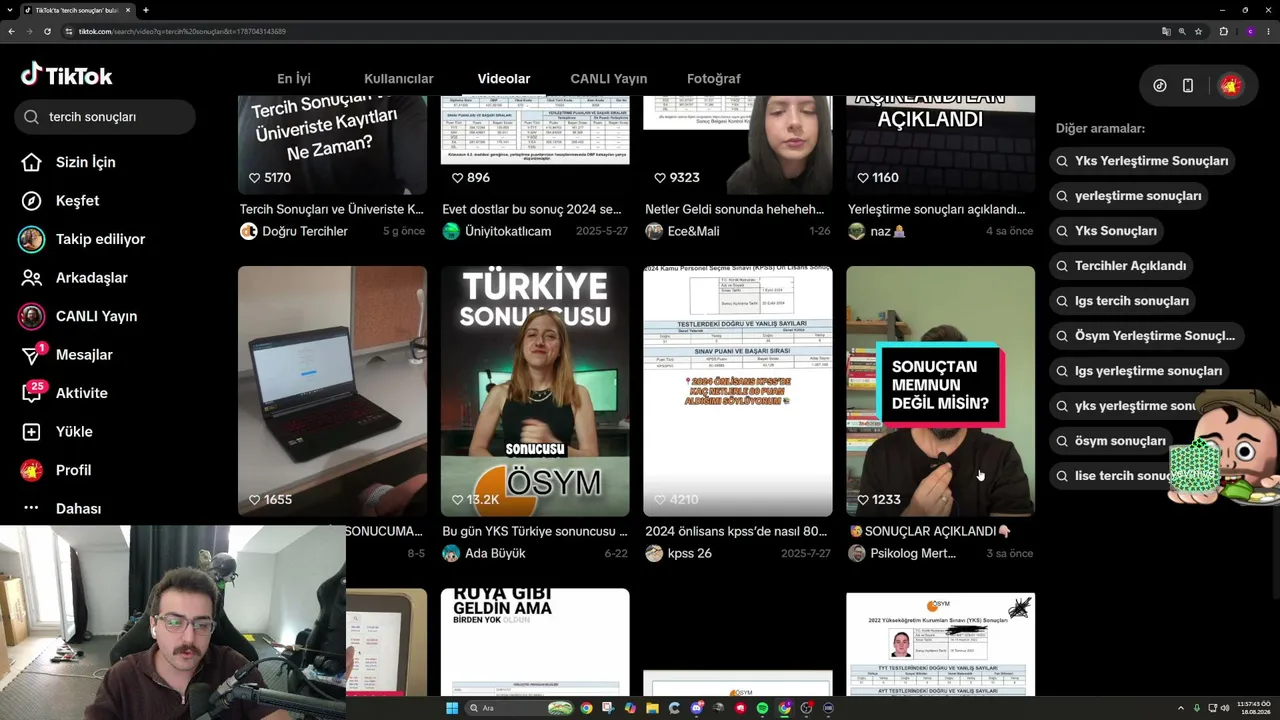Open the RÜYA GİBİ GELDİN AMA video
This screenshot has height=720, width=1280.
pyautogui.click(x=535, y=642)
